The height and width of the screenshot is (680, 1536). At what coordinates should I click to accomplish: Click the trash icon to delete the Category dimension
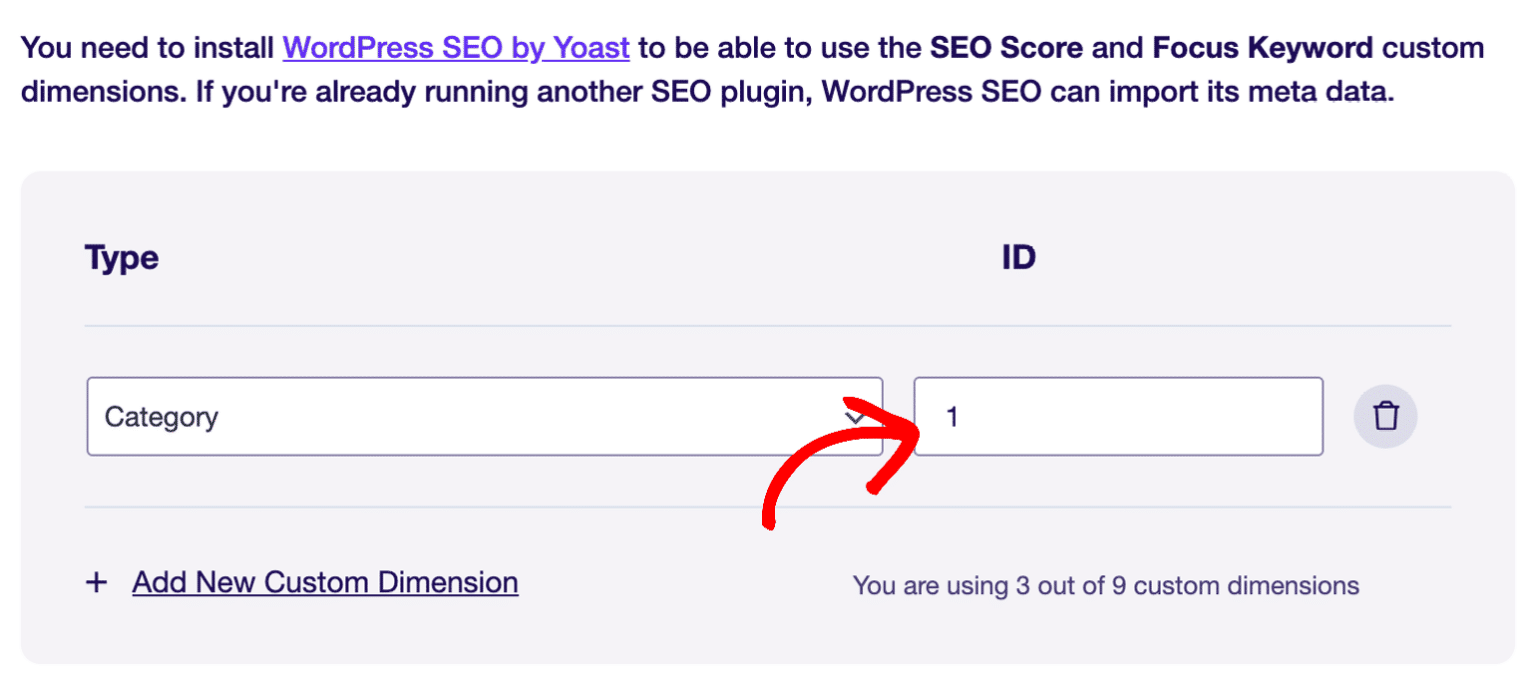(x=1385, y=415)
